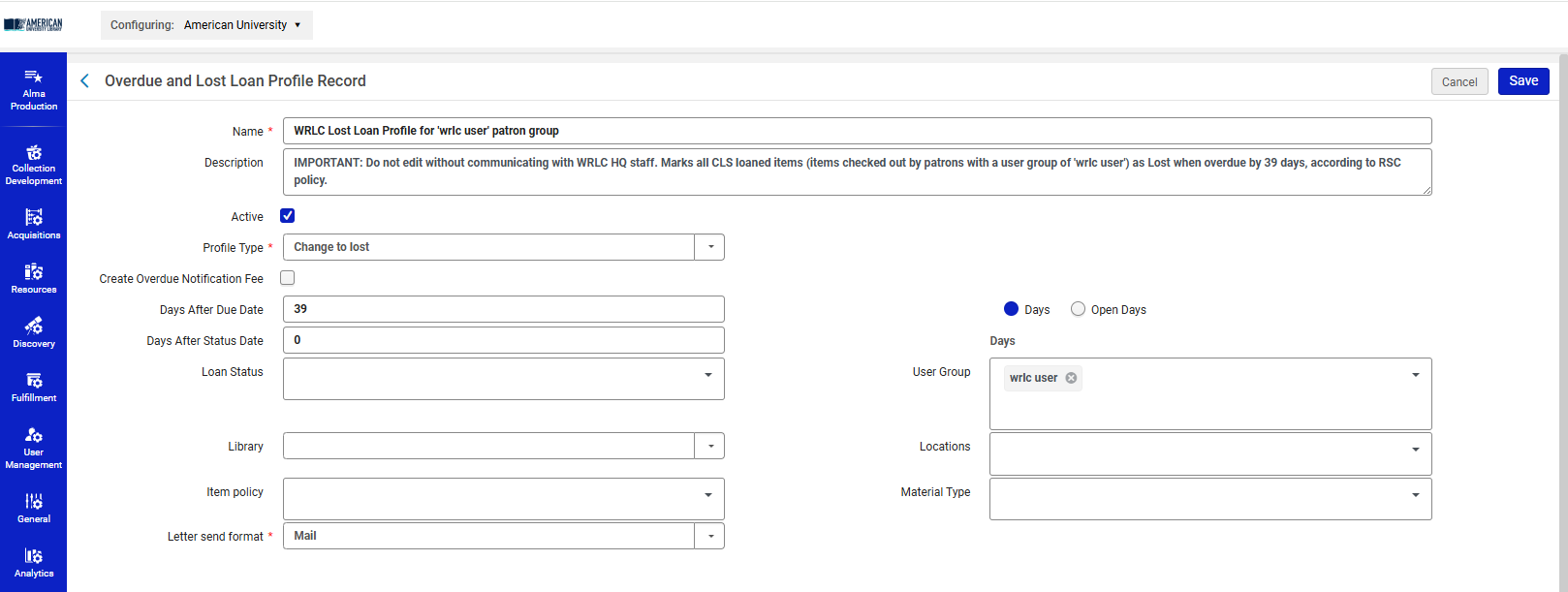Expand the Loan Status dropdown
Viewport: 1568px width, 592px height.
click(708, 374)
